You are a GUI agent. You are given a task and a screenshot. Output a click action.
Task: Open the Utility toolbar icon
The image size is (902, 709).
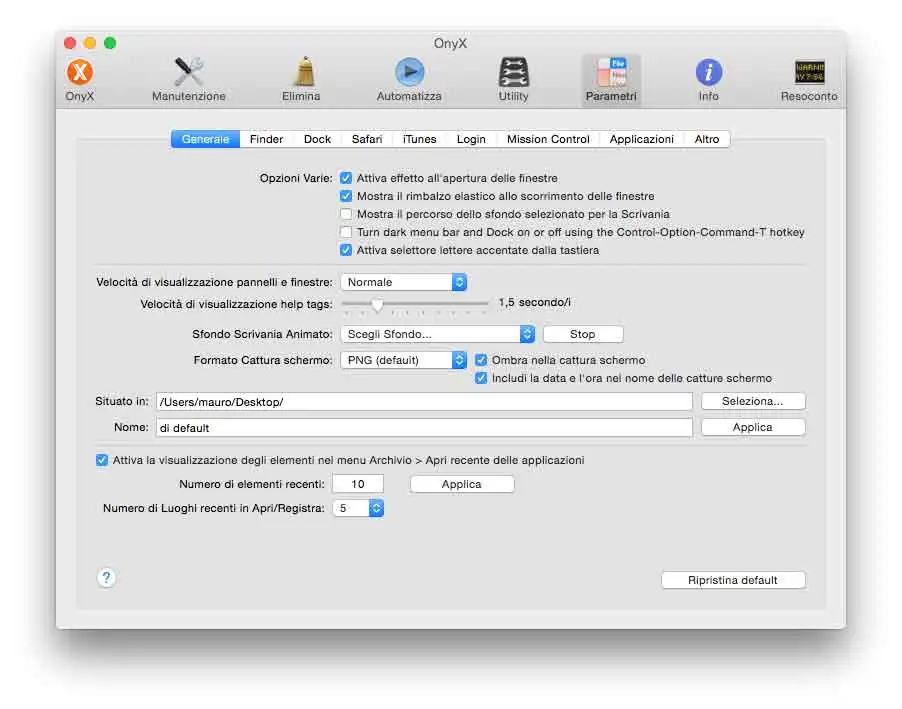coord(513,79)
